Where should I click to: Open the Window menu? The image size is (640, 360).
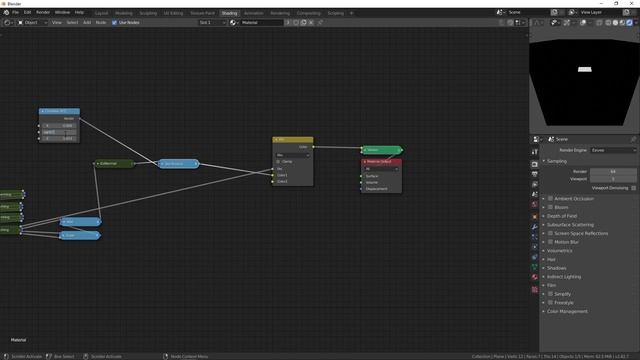62,12
